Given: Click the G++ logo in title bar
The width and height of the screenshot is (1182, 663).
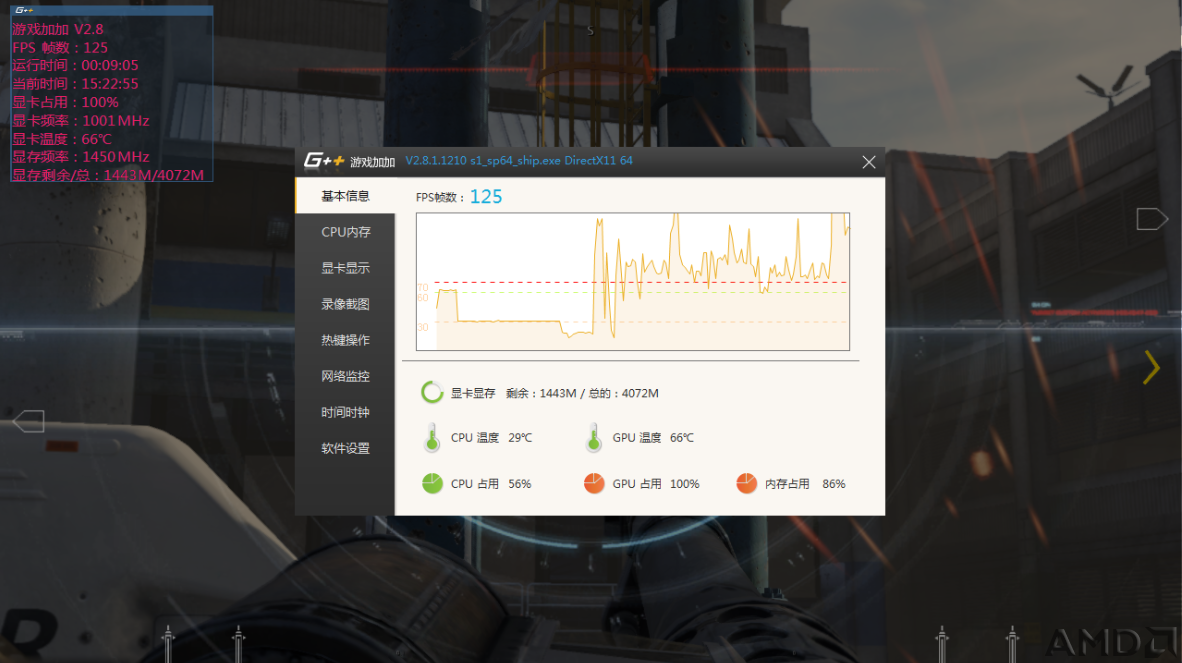Looking at the screenshot, I should pyautogui.click(x=324, y=160).
